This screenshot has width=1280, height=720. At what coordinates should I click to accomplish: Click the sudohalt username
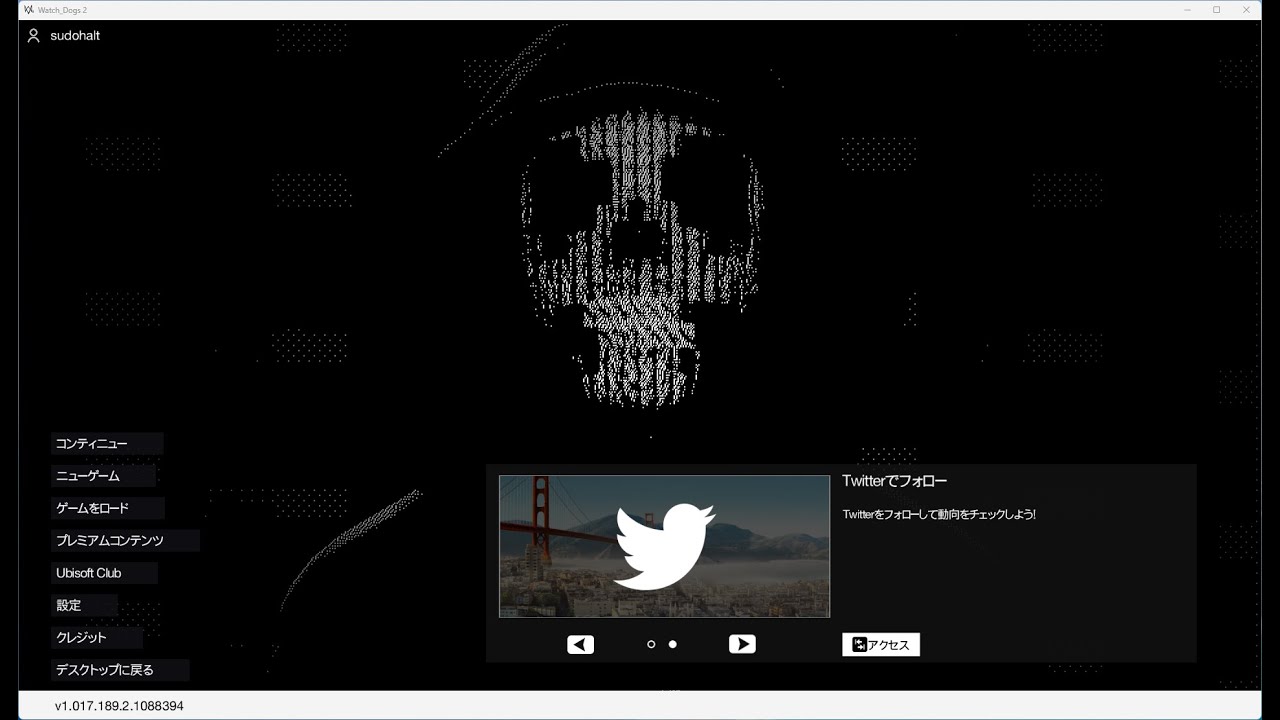pyautogui.click(x=75, y=36)
